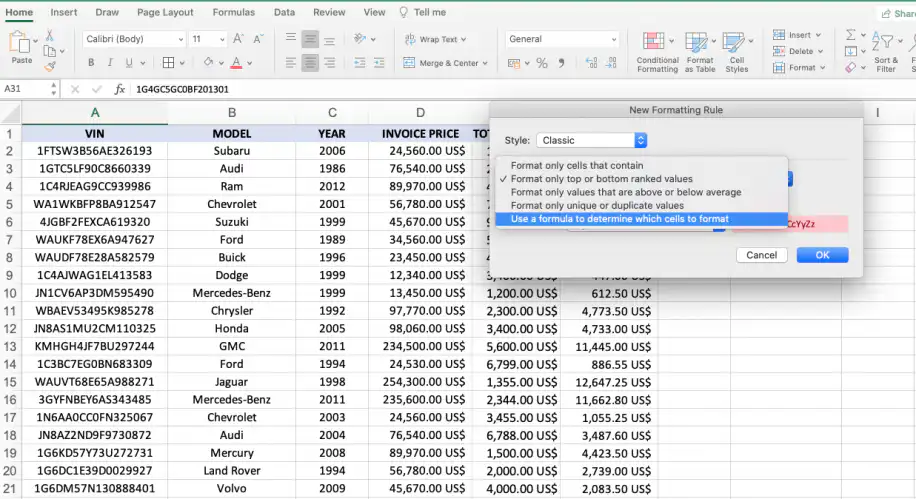Toggle Italic formatting
916x499 pixels.
(x=110, y=63)
